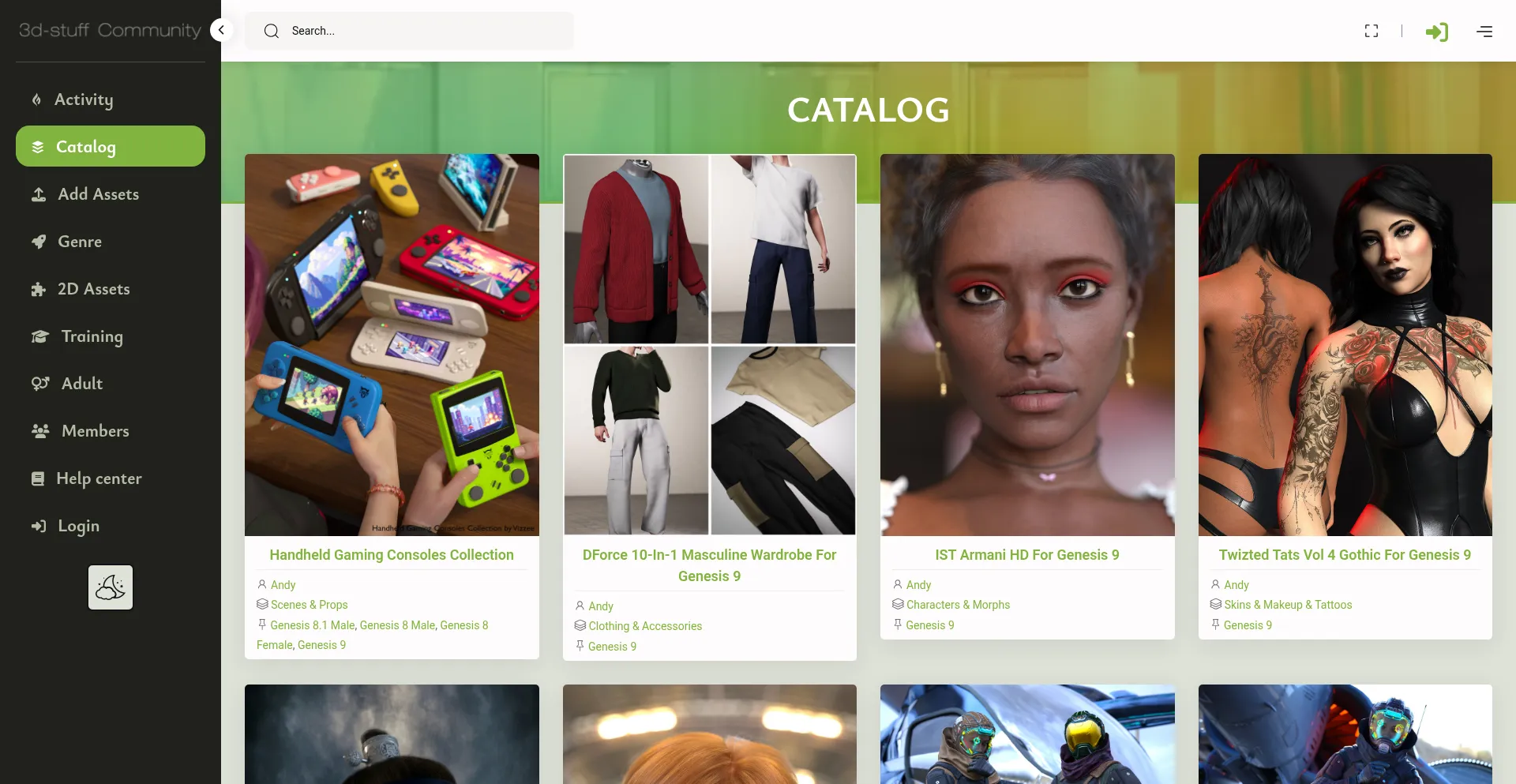Focus the Search input field
The width and height of the screenshot is (1516, 784).
[409, 31]
